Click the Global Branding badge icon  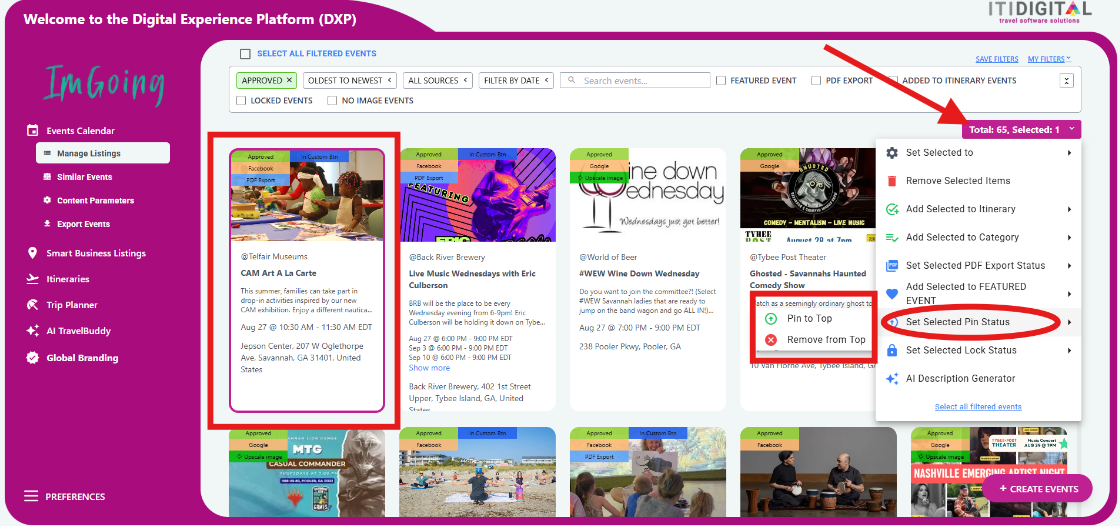point(32,357)
